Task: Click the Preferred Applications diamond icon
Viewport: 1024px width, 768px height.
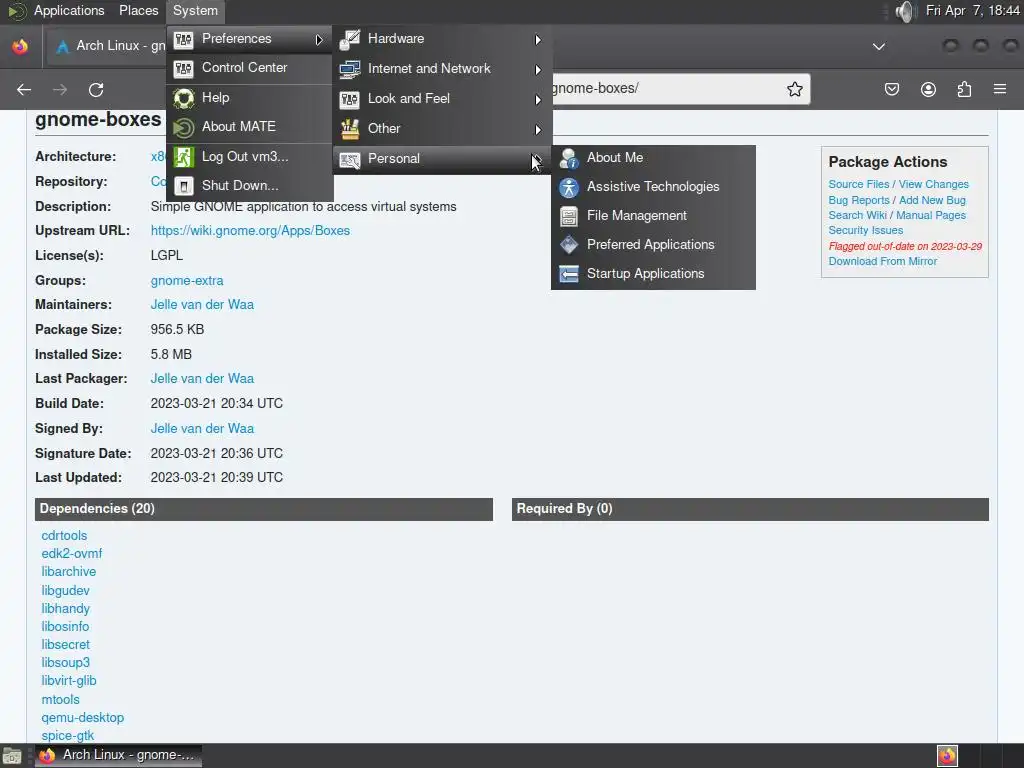Action: [x=569, y=245]
